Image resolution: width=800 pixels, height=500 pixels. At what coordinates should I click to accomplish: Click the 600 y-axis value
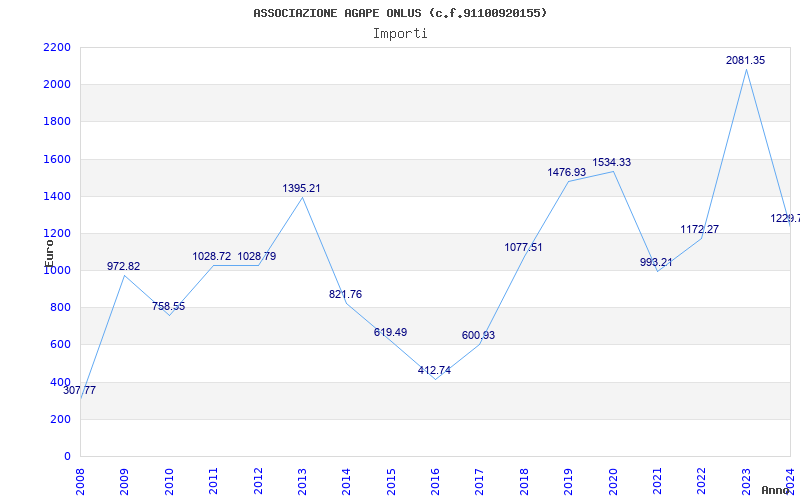61,345
